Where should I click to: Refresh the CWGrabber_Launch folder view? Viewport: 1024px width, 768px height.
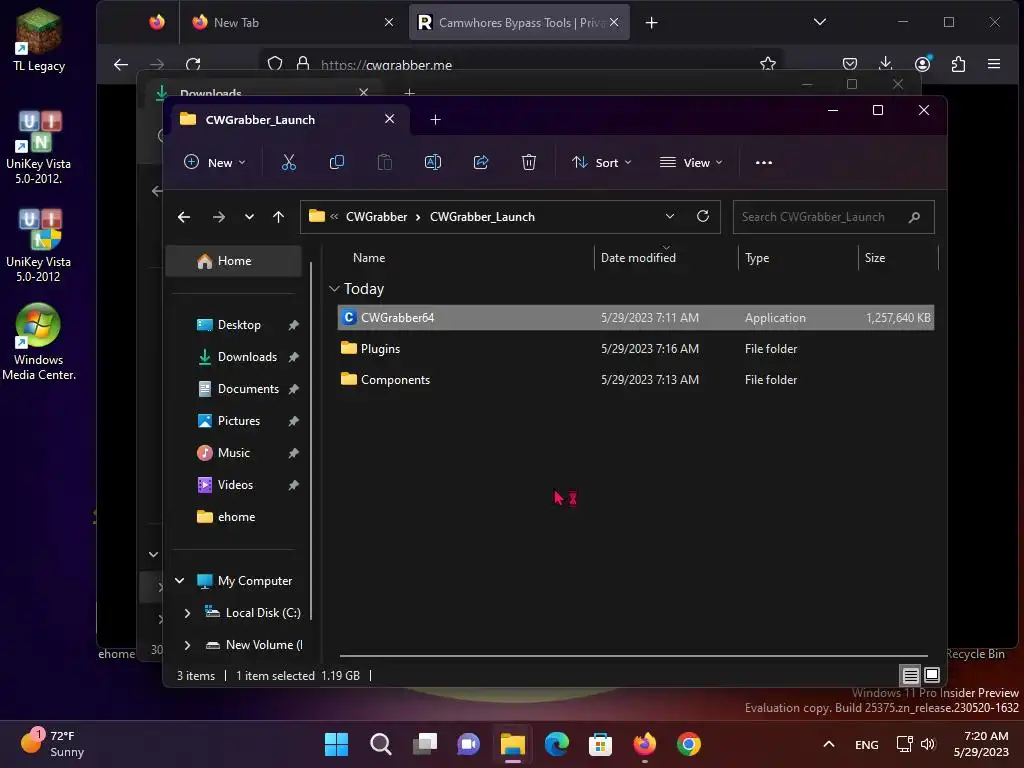pos(703,216)
